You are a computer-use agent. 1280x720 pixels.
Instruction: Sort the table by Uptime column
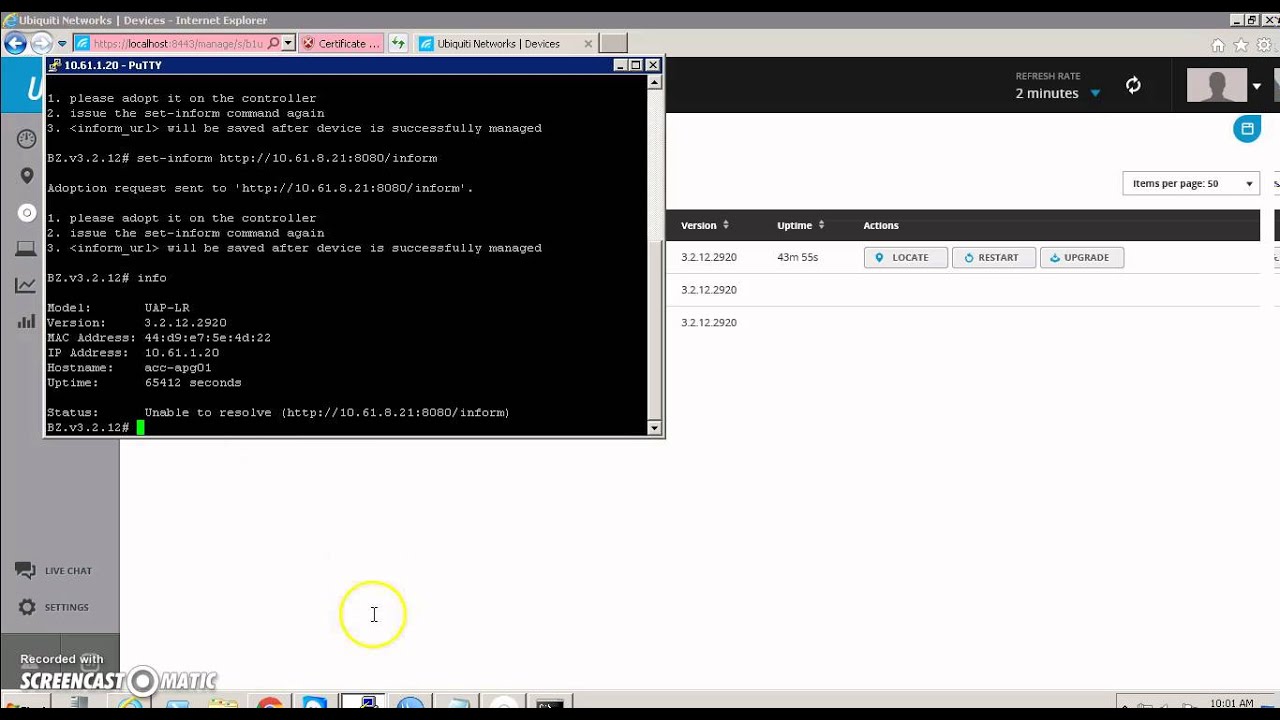pyautogui.click(x=801, y=225)
